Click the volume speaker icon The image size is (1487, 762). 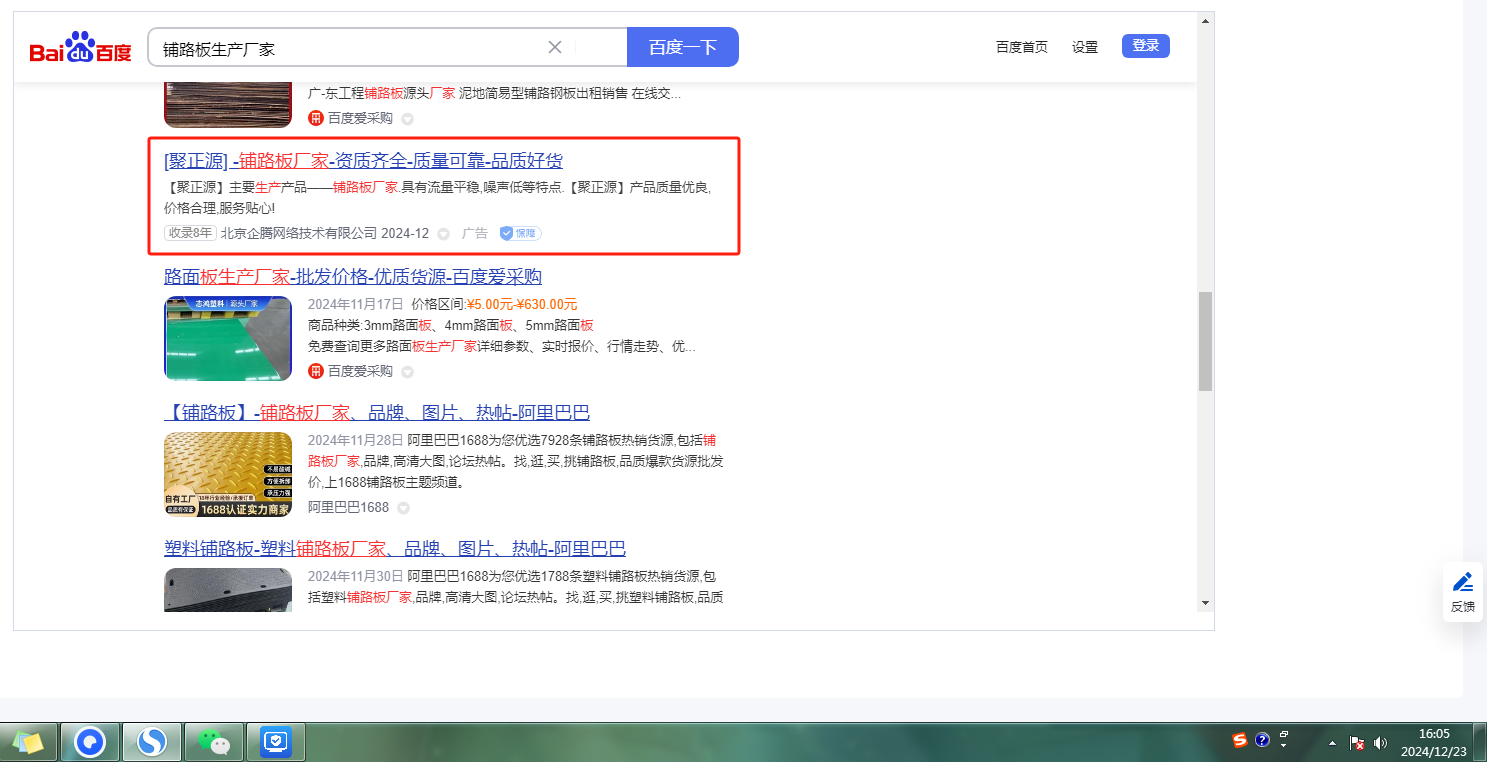click(x=1381, y=743)
